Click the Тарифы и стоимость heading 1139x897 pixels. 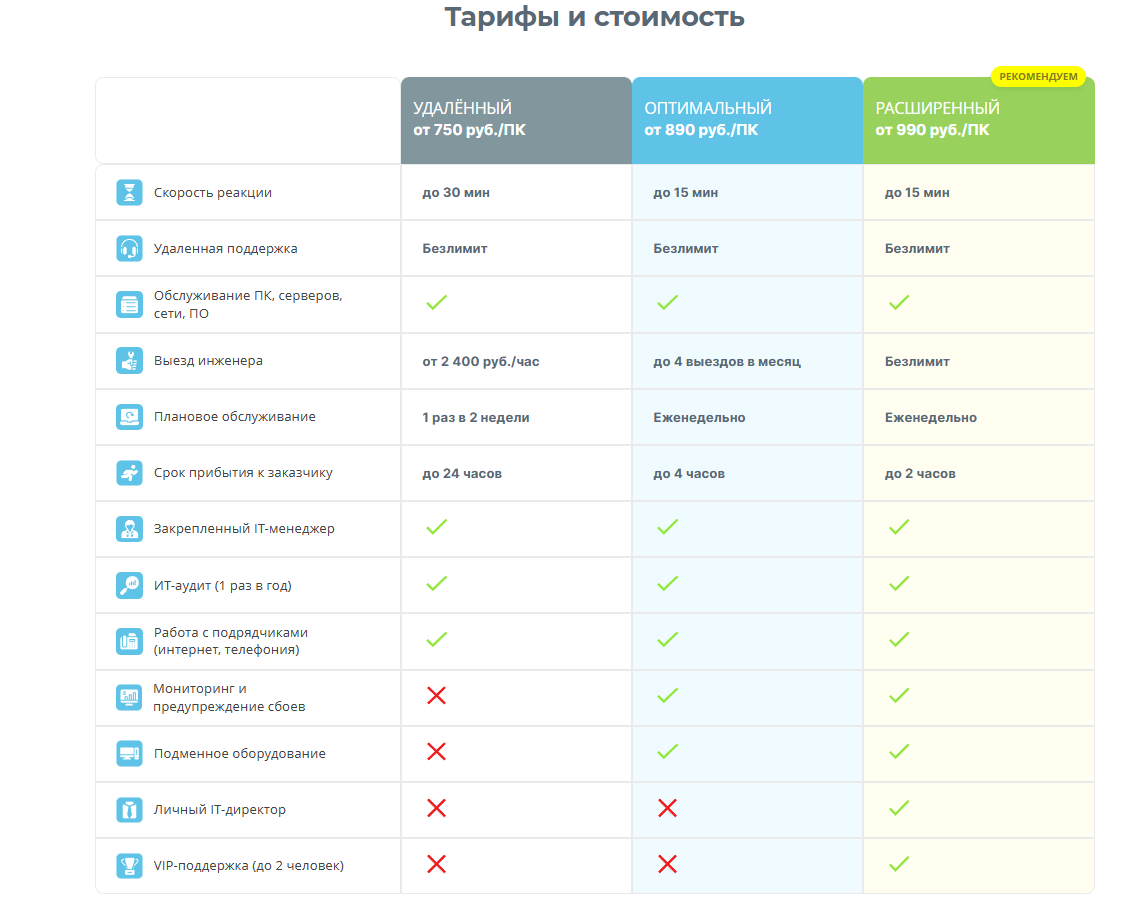594,17
